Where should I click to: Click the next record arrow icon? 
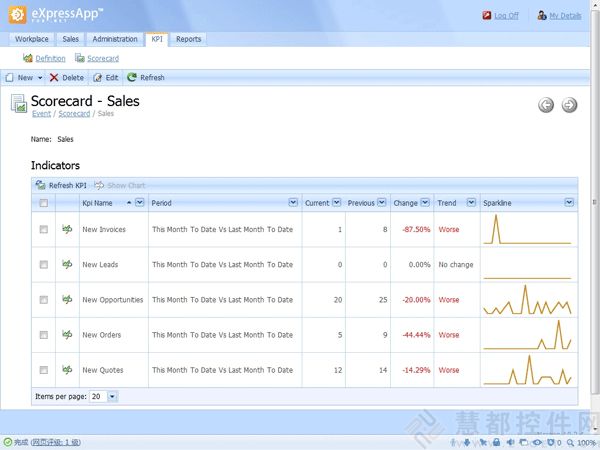[569, 105]
